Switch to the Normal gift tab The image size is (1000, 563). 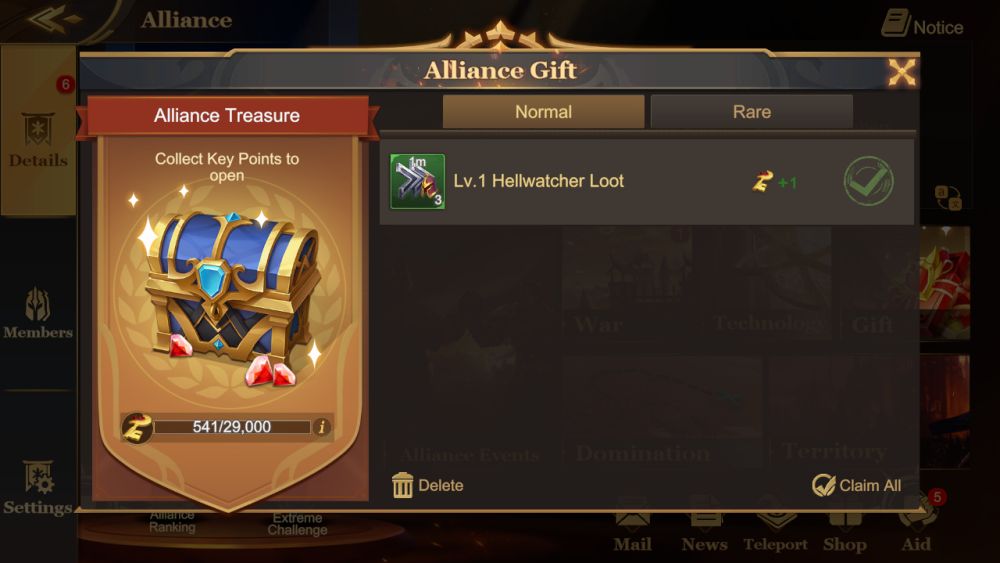point(543,112)
